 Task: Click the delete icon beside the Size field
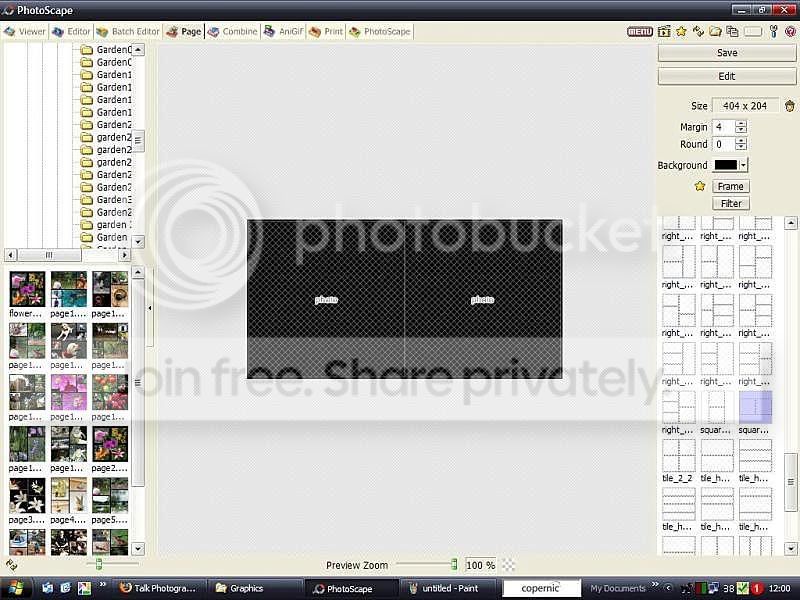pos(789,106)
